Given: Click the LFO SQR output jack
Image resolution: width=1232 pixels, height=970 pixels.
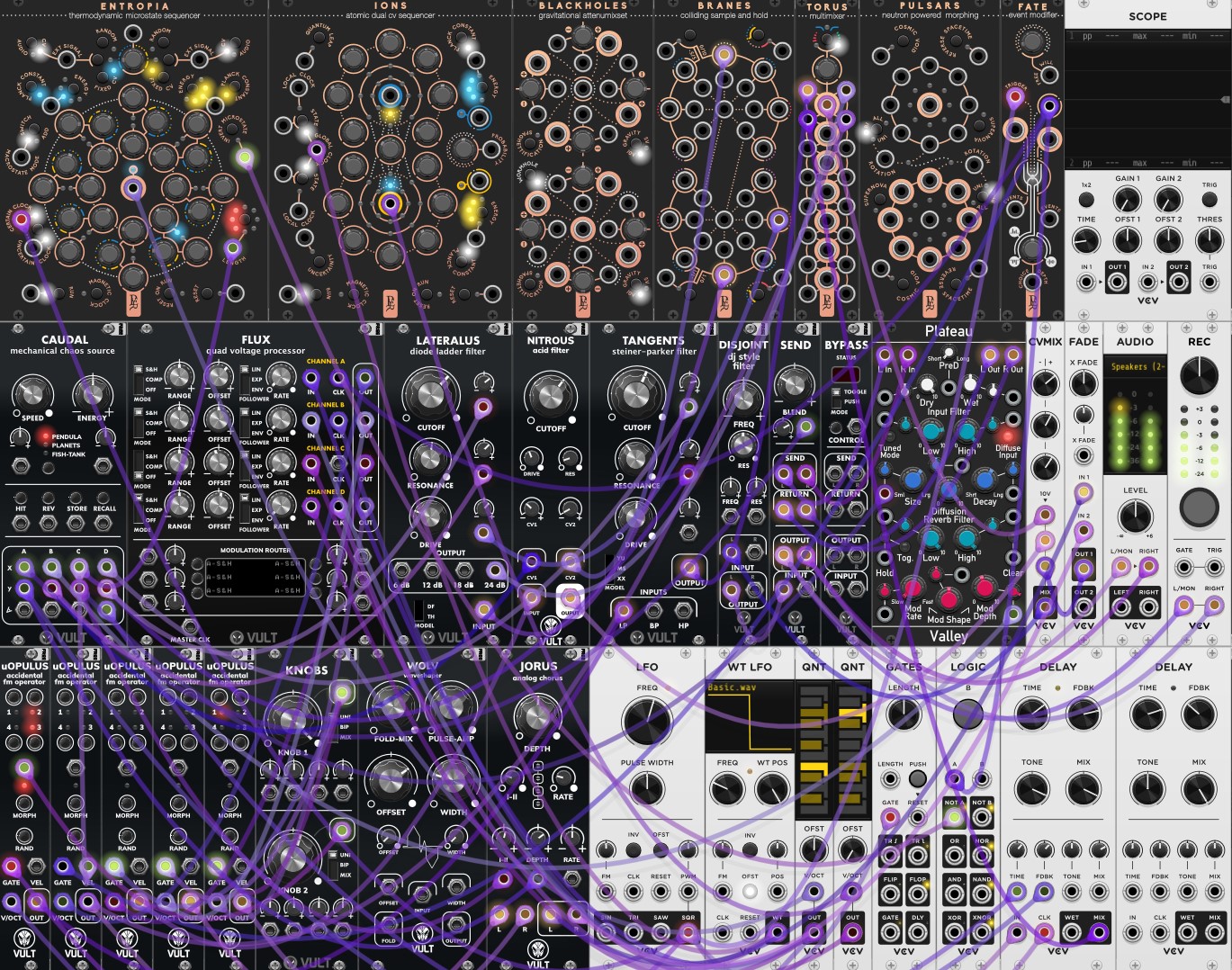Looking at the screenshot, I should (688, 933).
